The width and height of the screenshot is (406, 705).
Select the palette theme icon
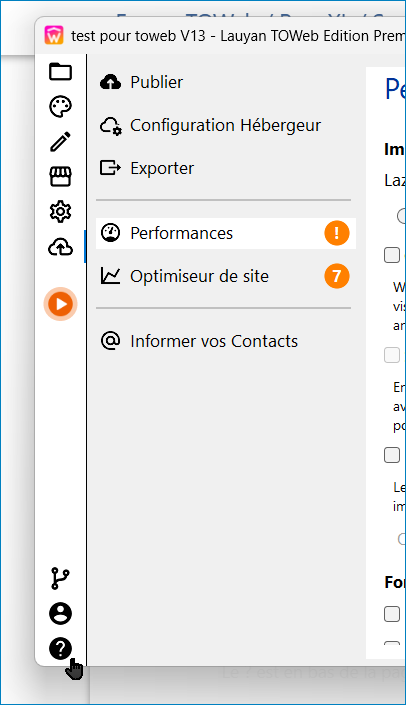pyautogui.click(x=60, y=107)
